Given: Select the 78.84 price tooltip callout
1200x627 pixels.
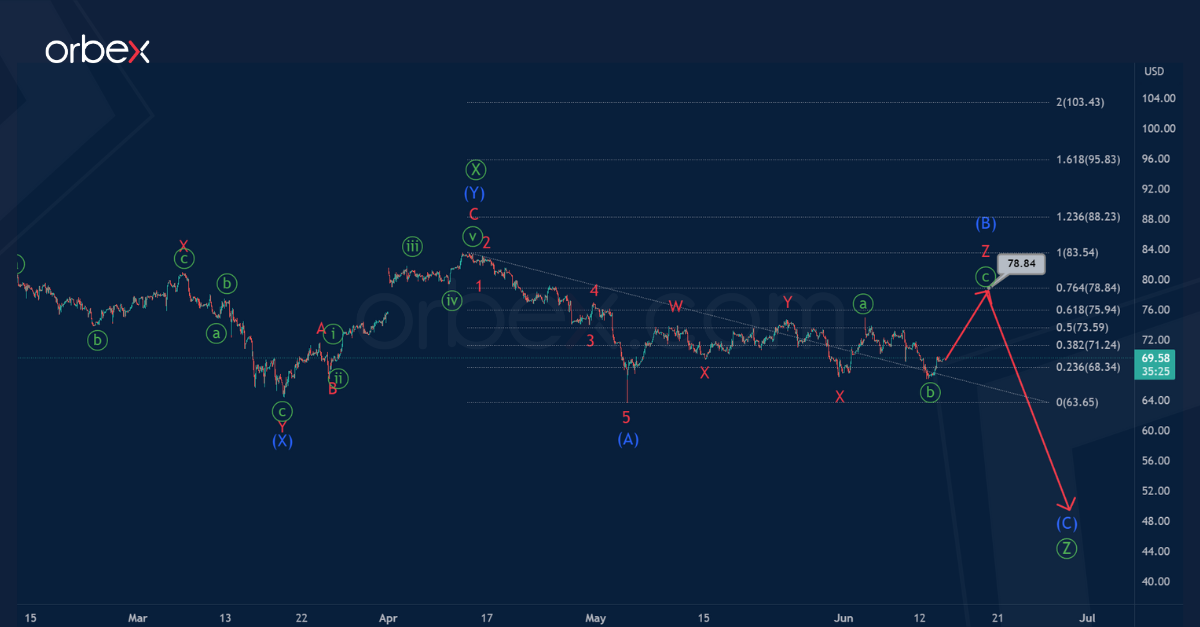Looking at the screenshot, I should (1022, 263).
